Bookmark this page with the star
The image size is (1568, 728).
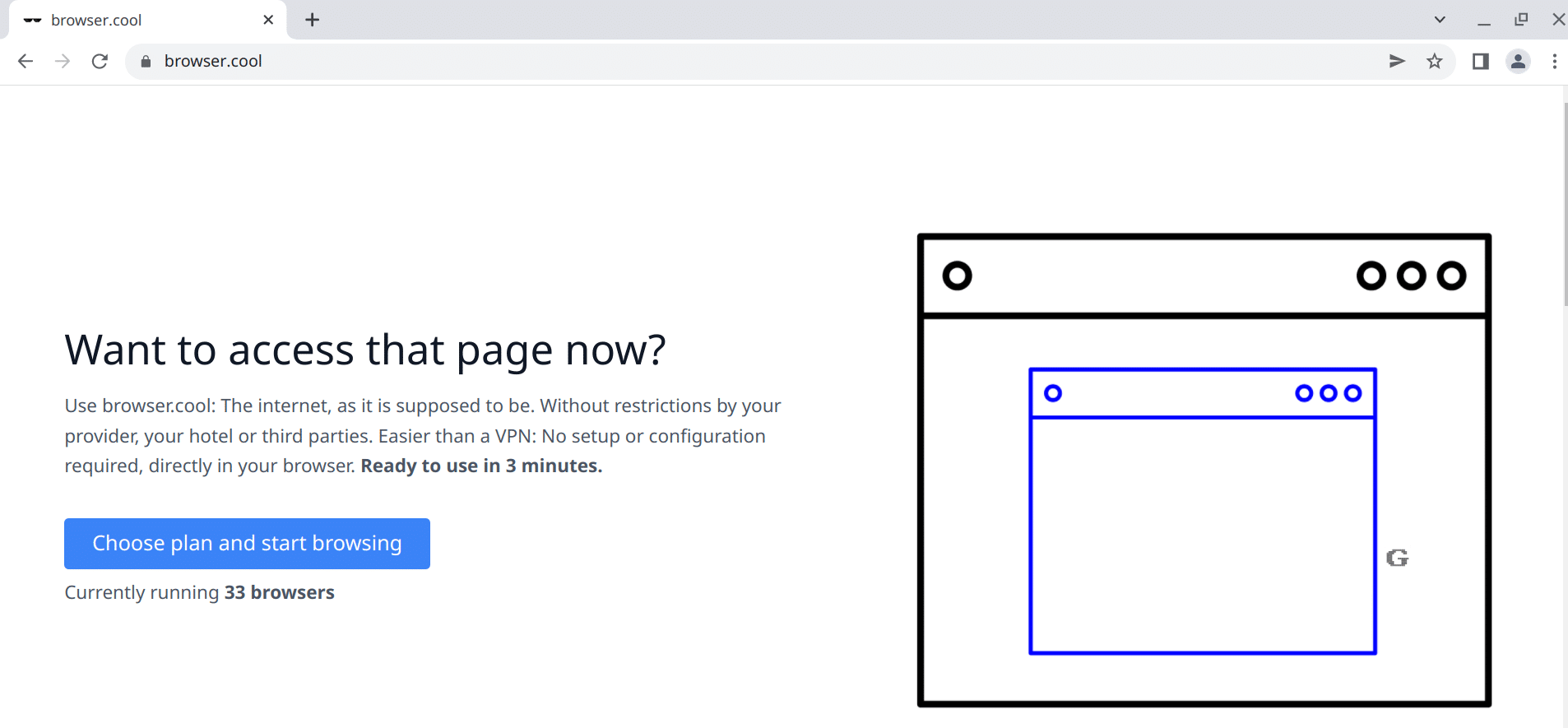pos(1435,61)
